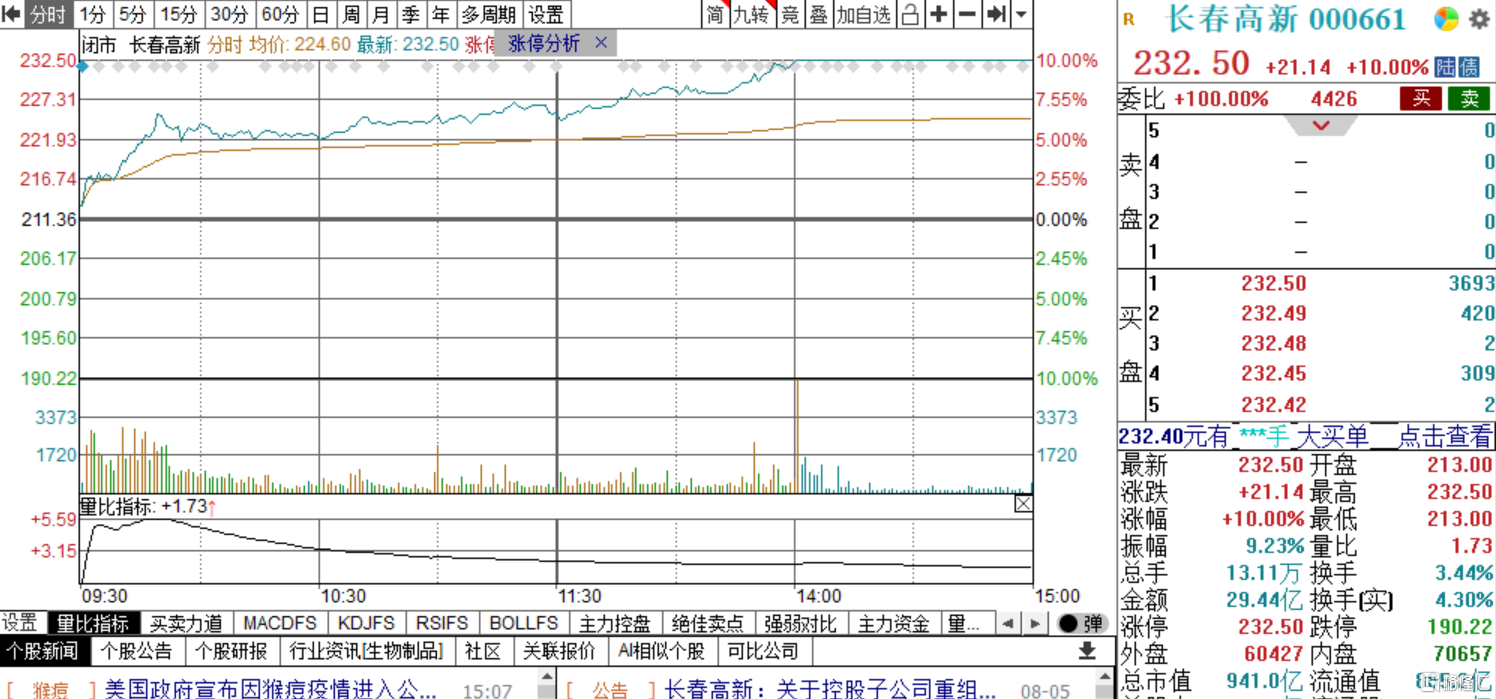Image resolution: width=1496 pixels, height=699 pixels.
Task: Open the 日 daily chart
Action: 320,15
